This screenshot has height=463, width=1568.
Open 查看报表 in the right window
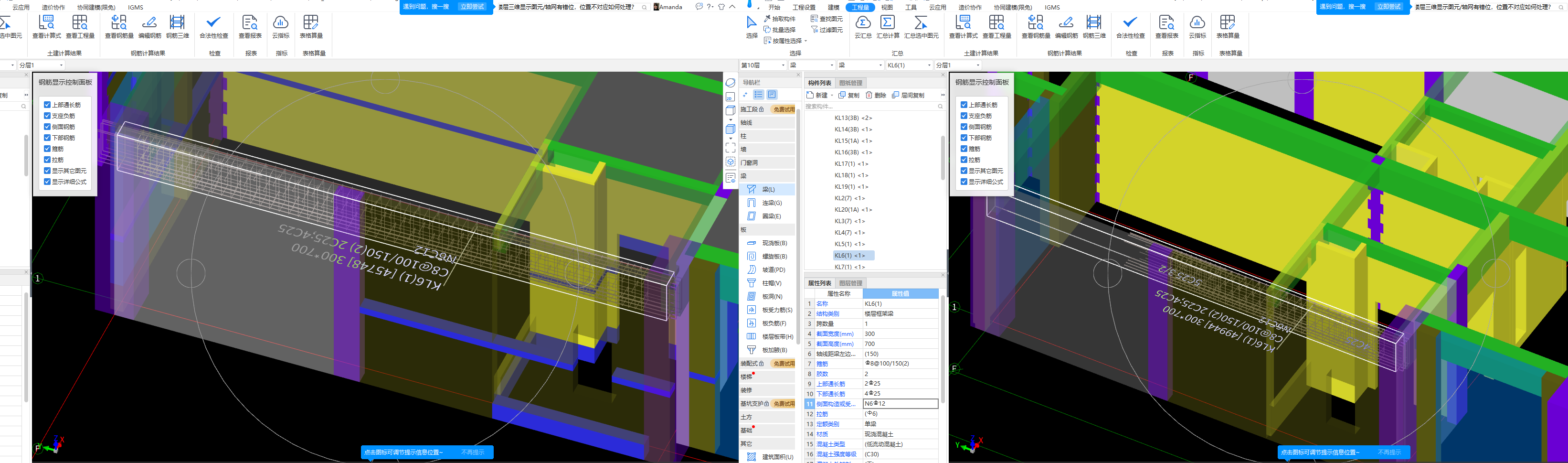(1166, 27)
